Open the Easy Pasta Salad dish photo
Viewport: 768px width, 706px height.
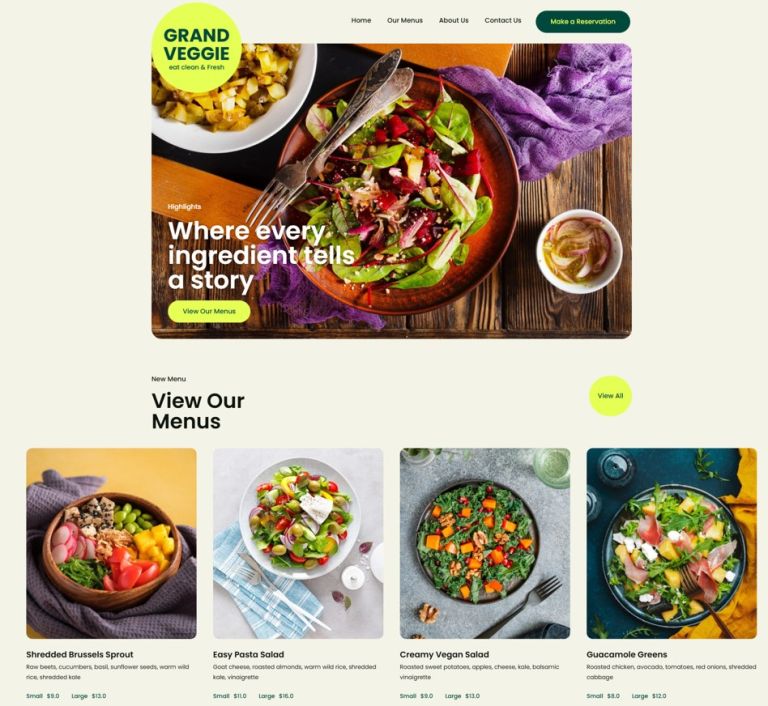(298, 543)
